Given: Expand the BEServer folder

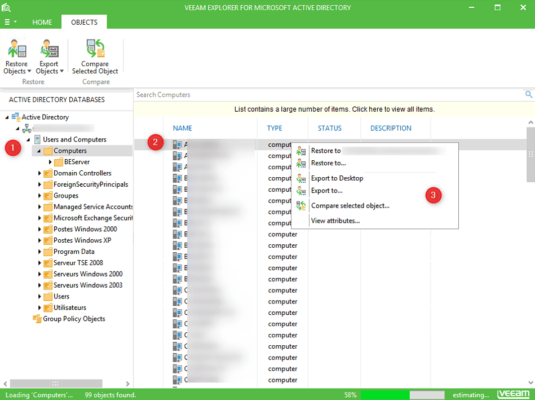Looking at the screenshot, I should pyautogui.click(x=50, y=162).
